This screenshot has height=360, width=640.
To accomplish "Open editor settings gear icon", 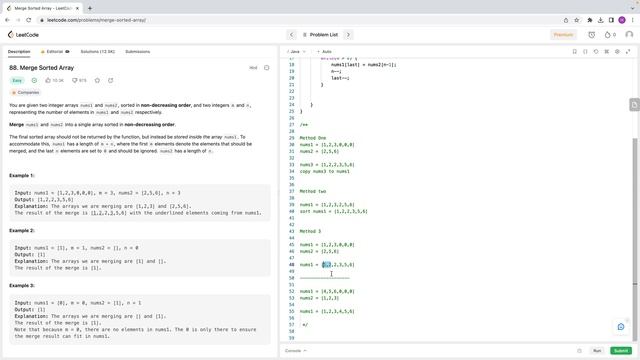I will [617, 52].
